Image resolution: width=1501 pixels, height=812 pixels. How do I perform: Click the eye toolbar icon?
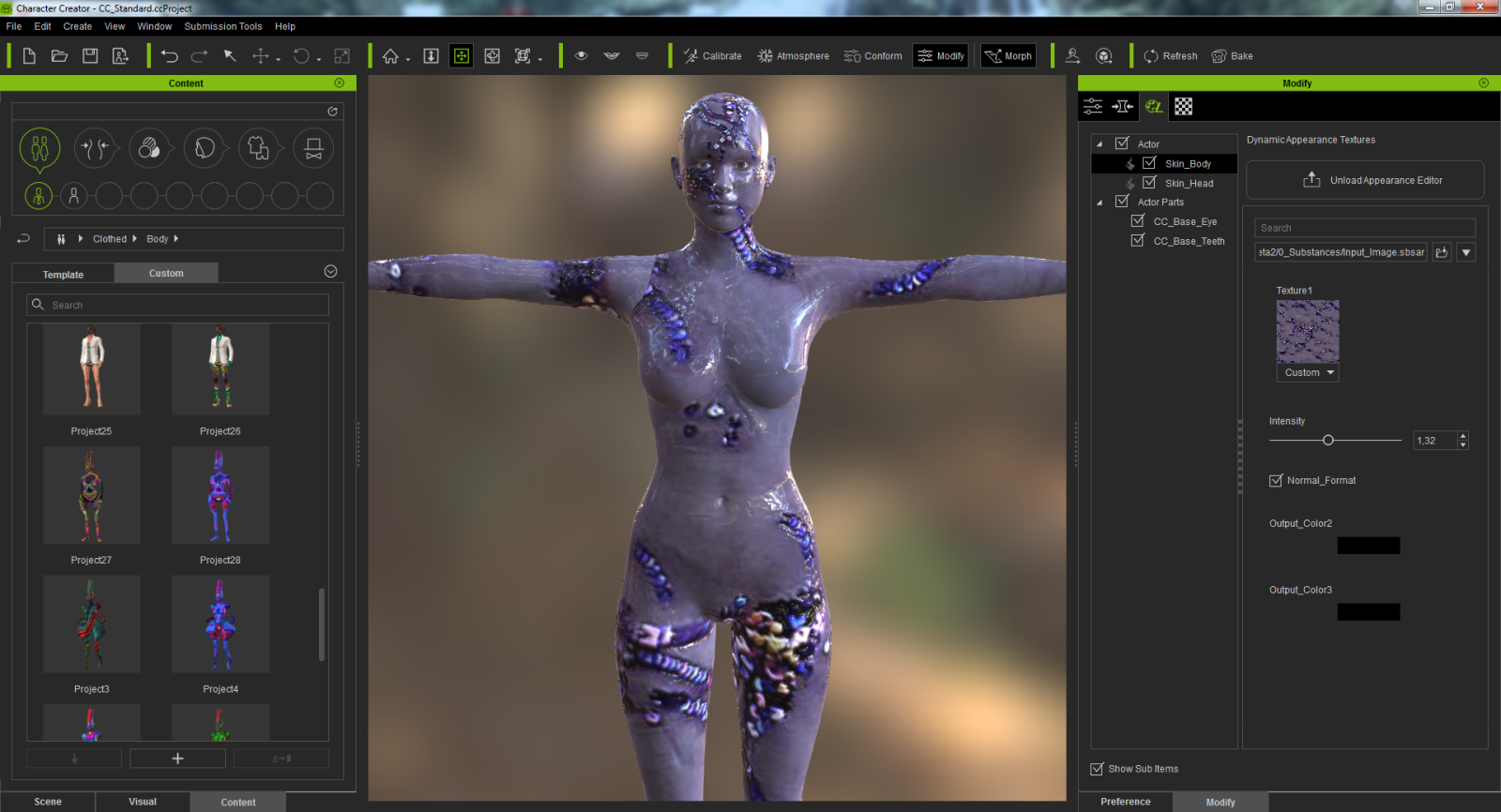582,56
